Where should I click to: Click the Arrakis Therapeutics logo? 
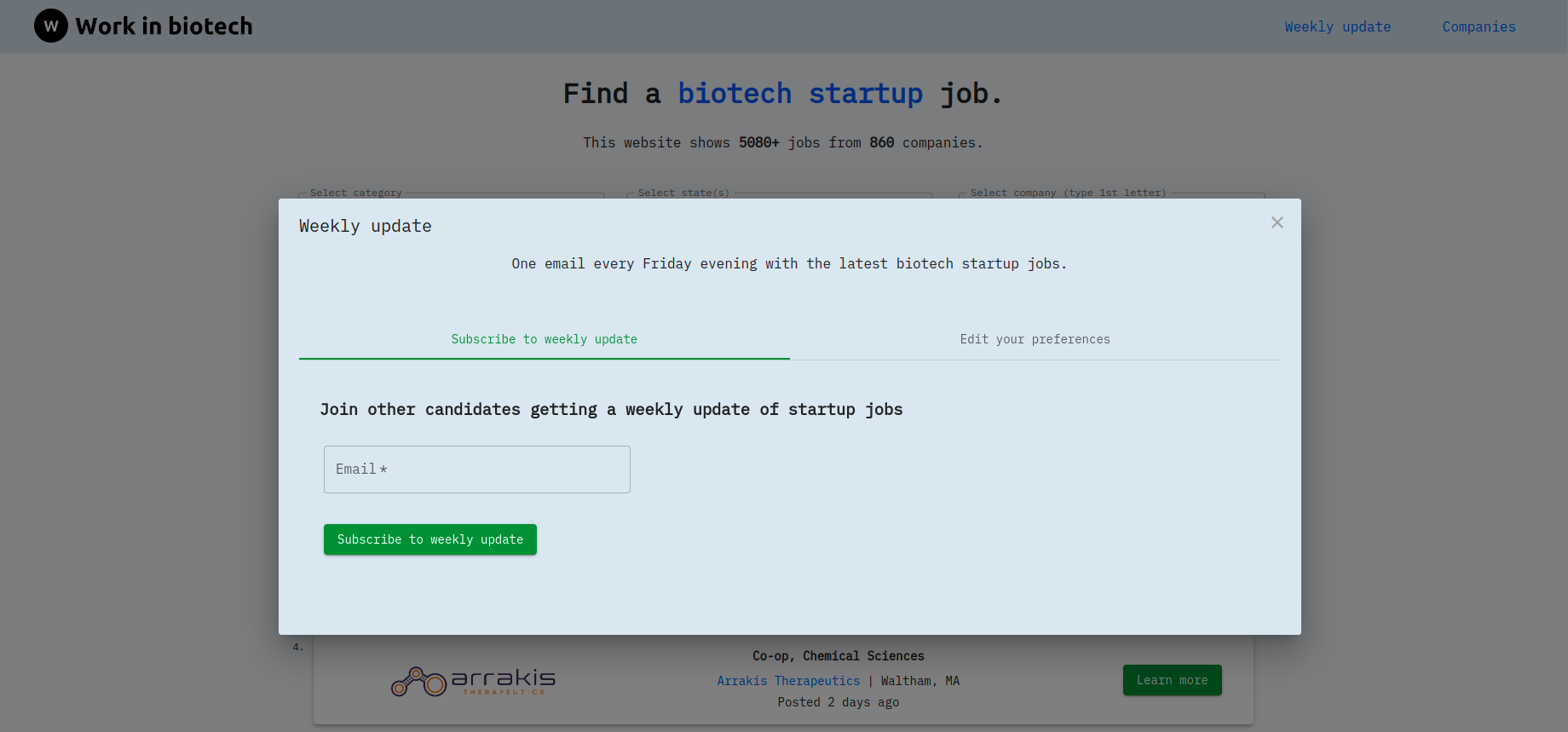(473, 682)
